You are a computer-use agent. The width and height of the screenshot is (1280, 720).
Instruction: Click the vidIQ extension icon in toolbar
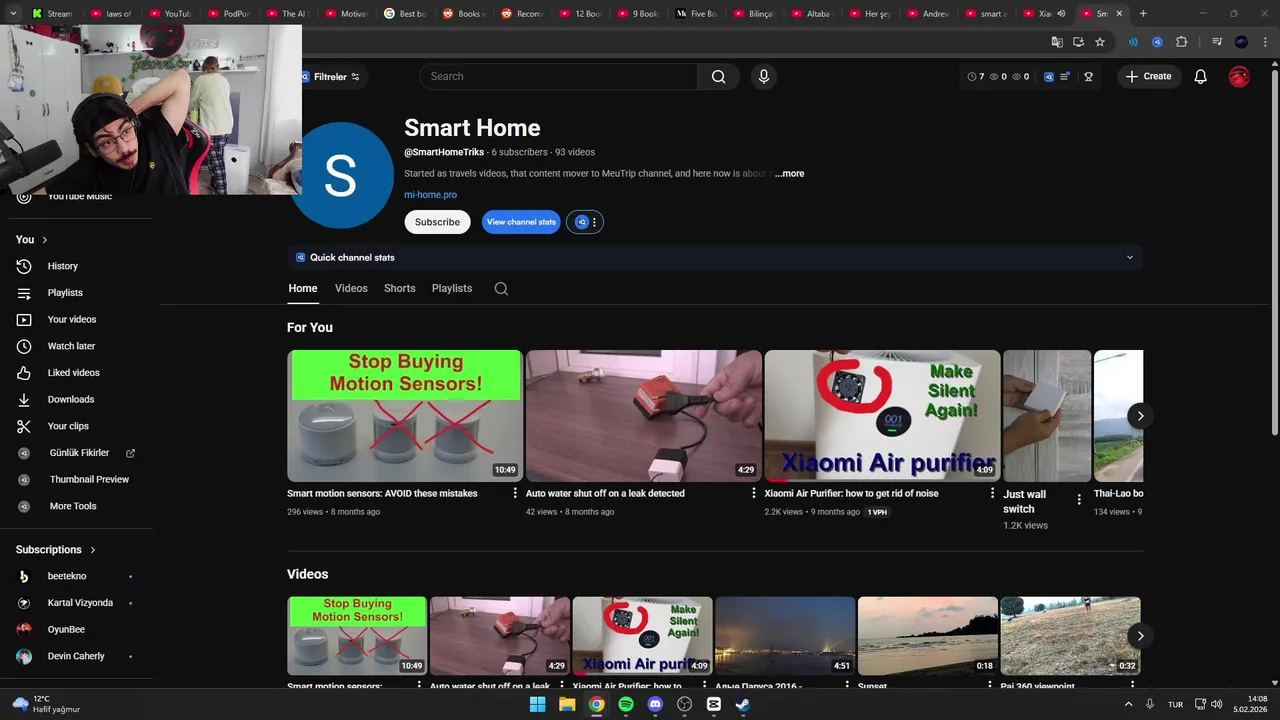coord(1157,42)
